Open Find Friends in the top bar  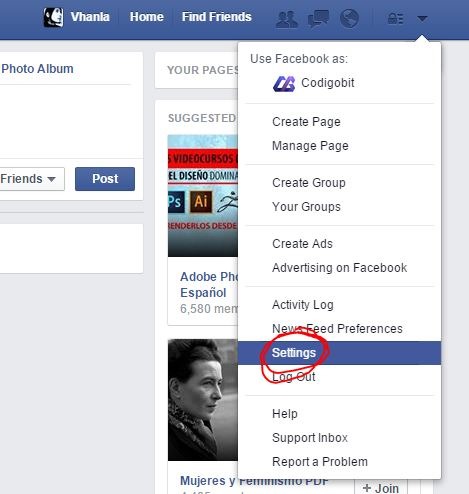pos(217,17)
